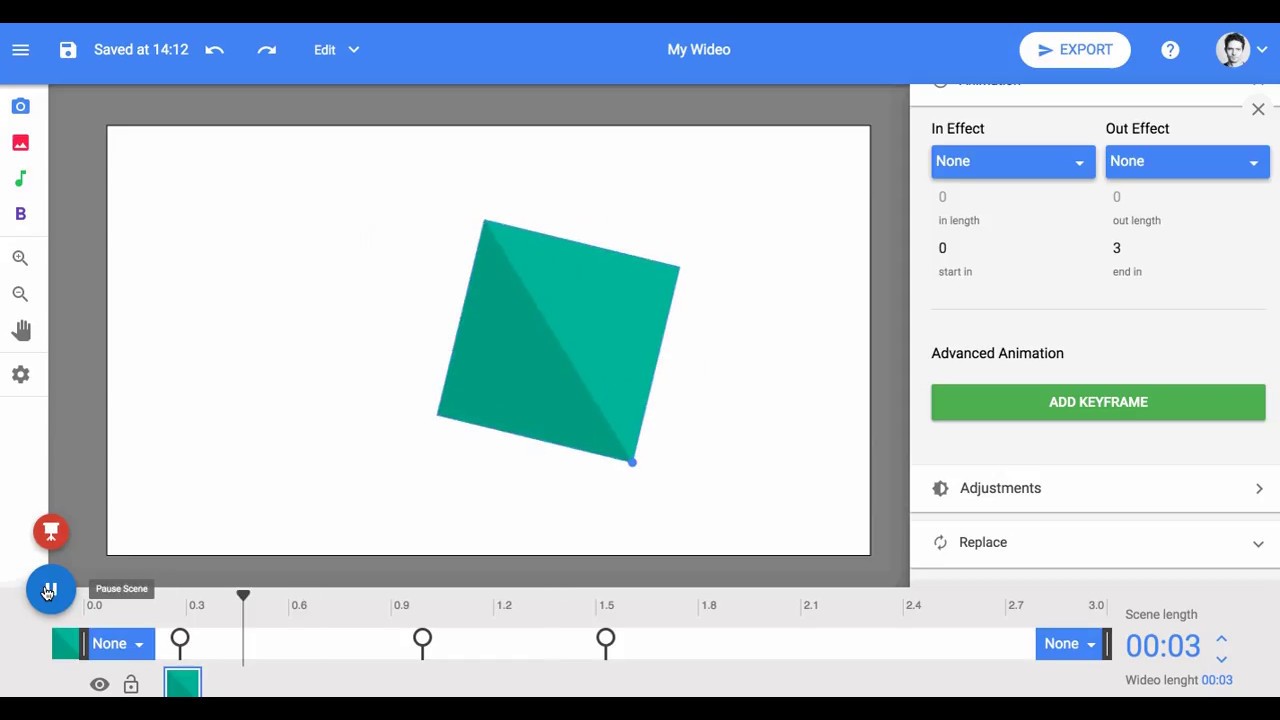Open the green music note audio icon
This screenshot has height=720, width=1280.
click(x=21, y=179)
